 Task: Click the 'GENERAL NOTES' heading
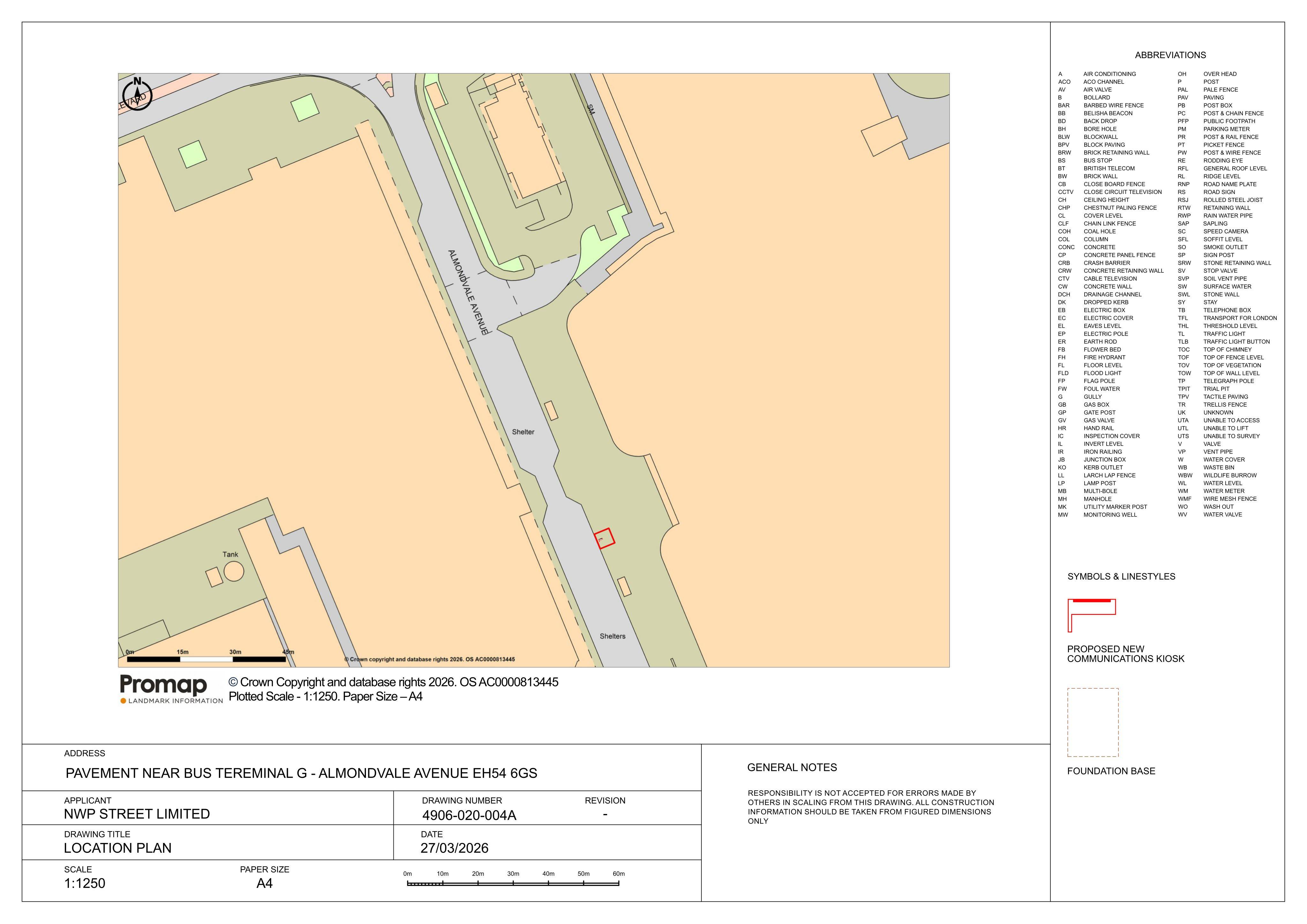click(792, 767)
